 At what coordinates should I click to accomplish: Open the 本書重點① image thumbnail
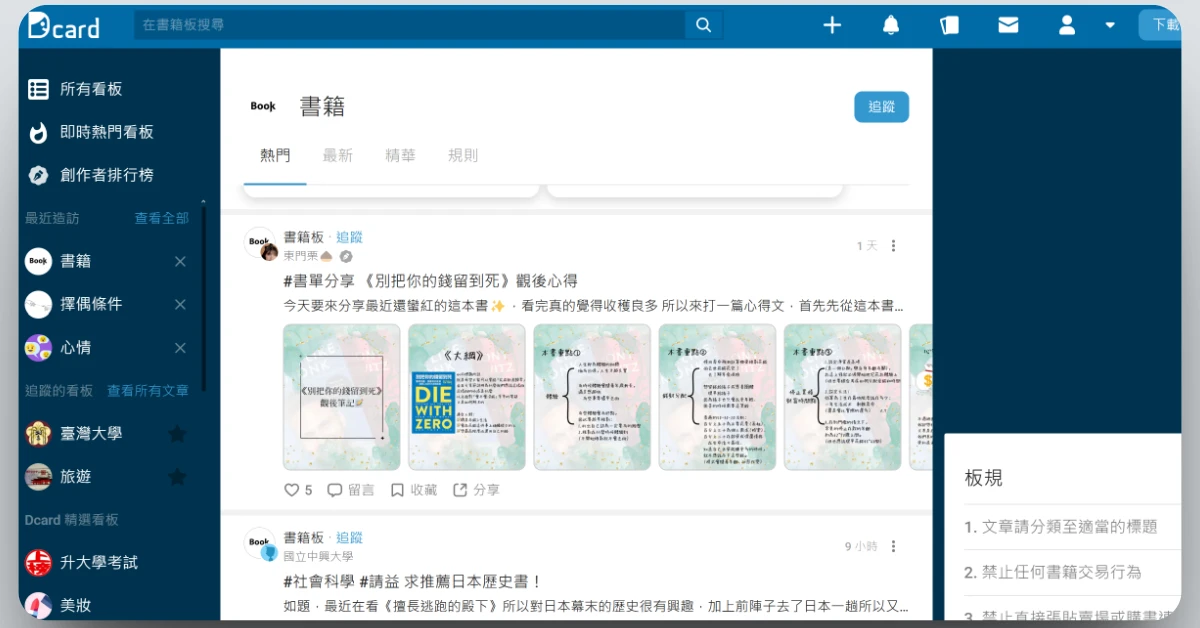592,397
